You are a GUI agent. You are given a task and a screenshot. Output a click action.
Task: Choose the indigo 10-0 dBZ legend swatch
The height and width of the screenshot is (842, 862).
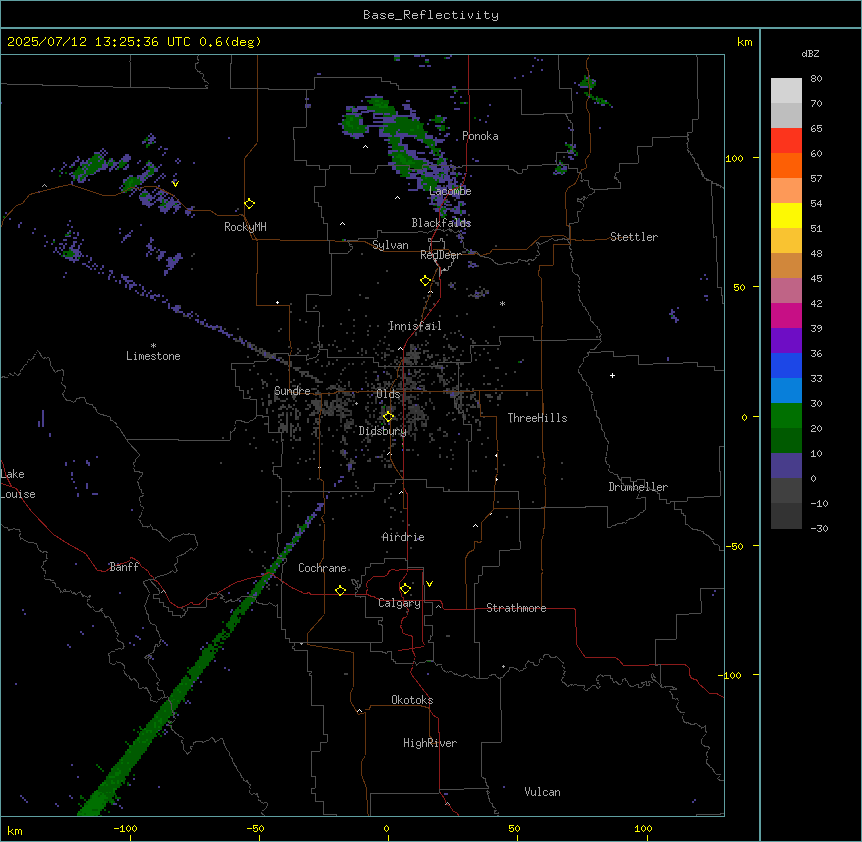tap(786, 466)
